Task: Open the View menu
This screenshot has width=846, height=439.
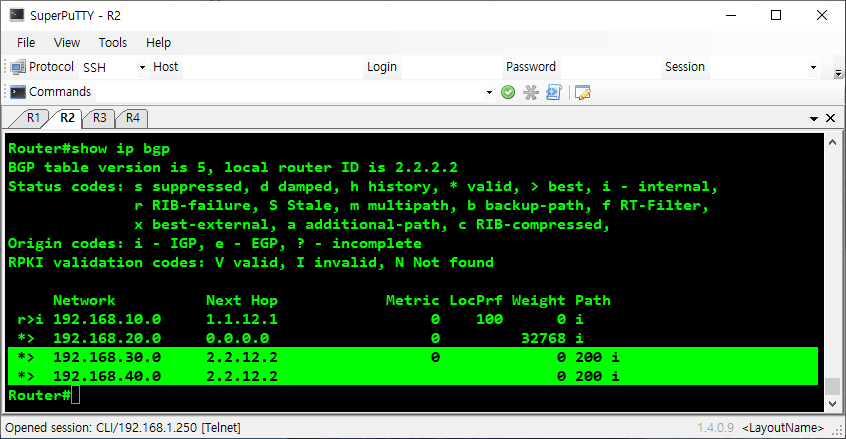Action: (x=67, y=43)
